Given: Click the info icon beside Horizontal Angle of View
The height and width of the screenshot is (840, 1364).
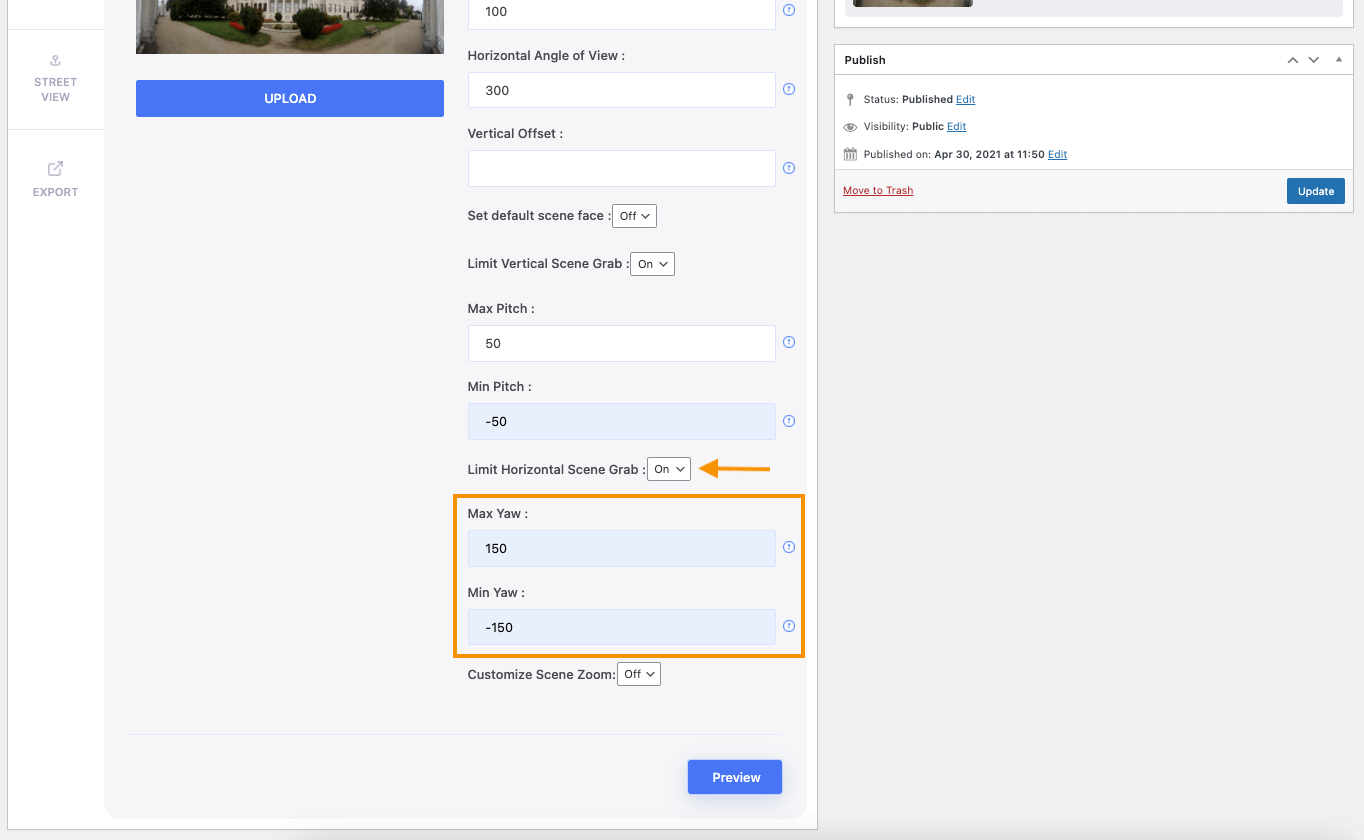Looking at the screenshot, I should coord(789,89).
